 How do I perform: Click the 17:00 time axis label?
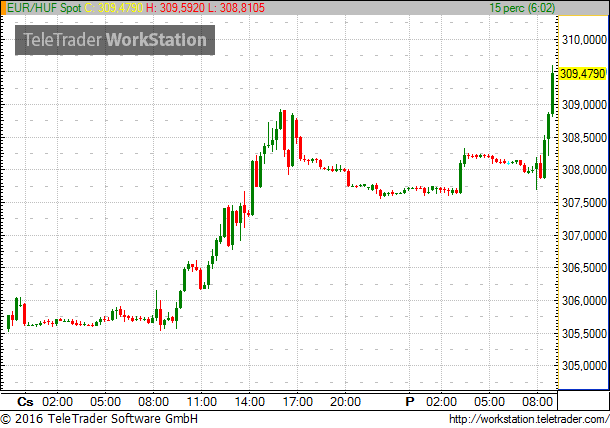298,402
